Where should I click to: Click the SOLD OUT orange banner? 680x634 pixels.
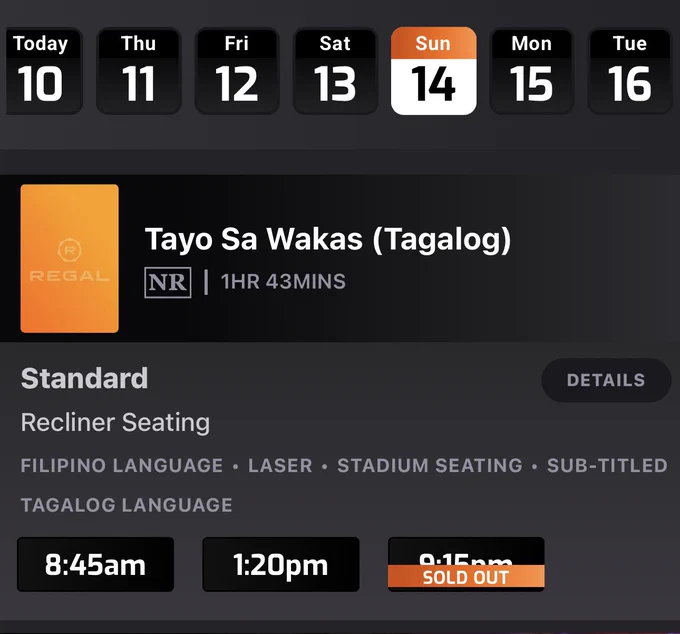point(466,577)
